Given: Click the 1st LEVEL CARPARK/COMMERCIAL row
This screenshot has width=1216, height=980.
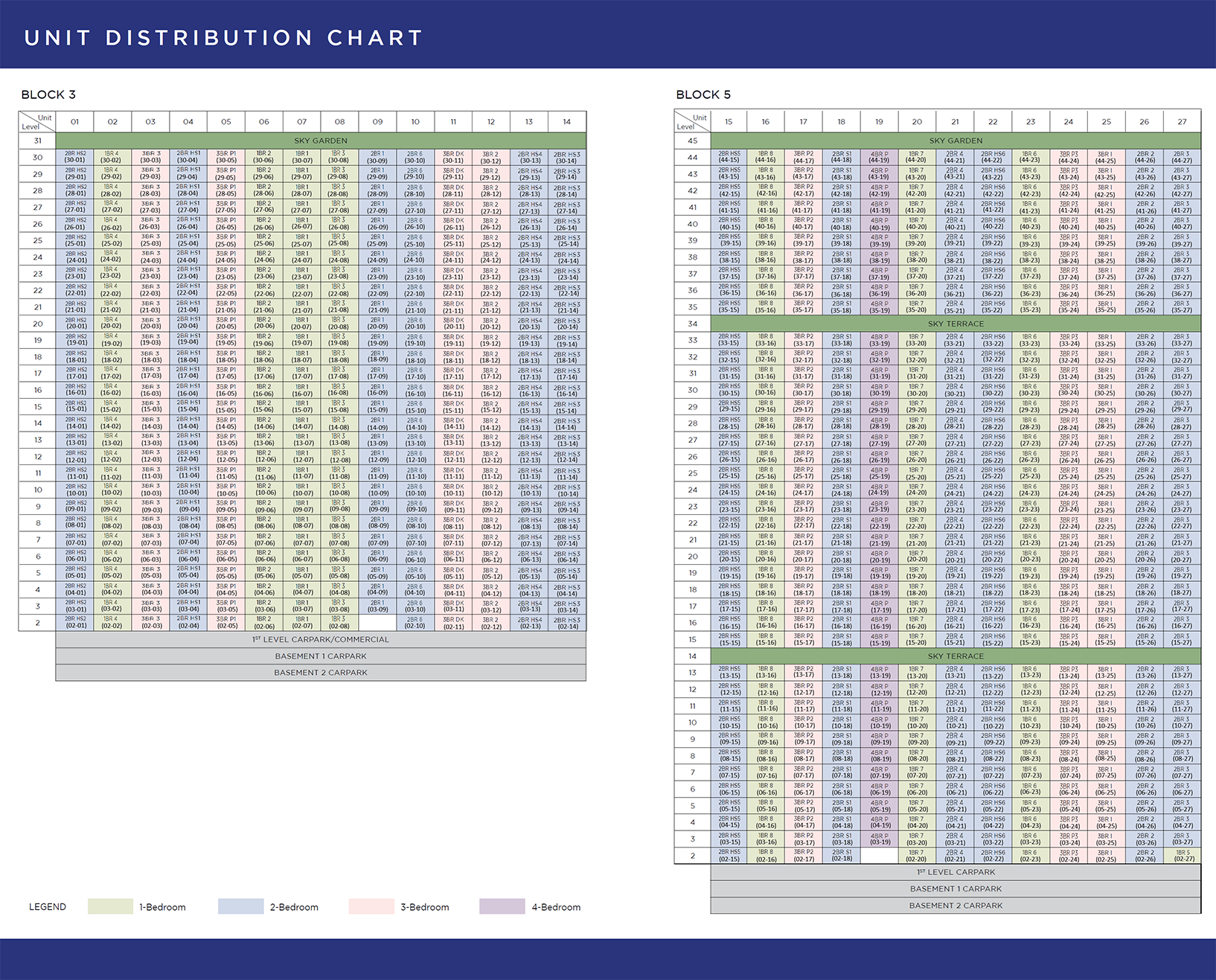Looking at the screenshot, I should point(320,639).
